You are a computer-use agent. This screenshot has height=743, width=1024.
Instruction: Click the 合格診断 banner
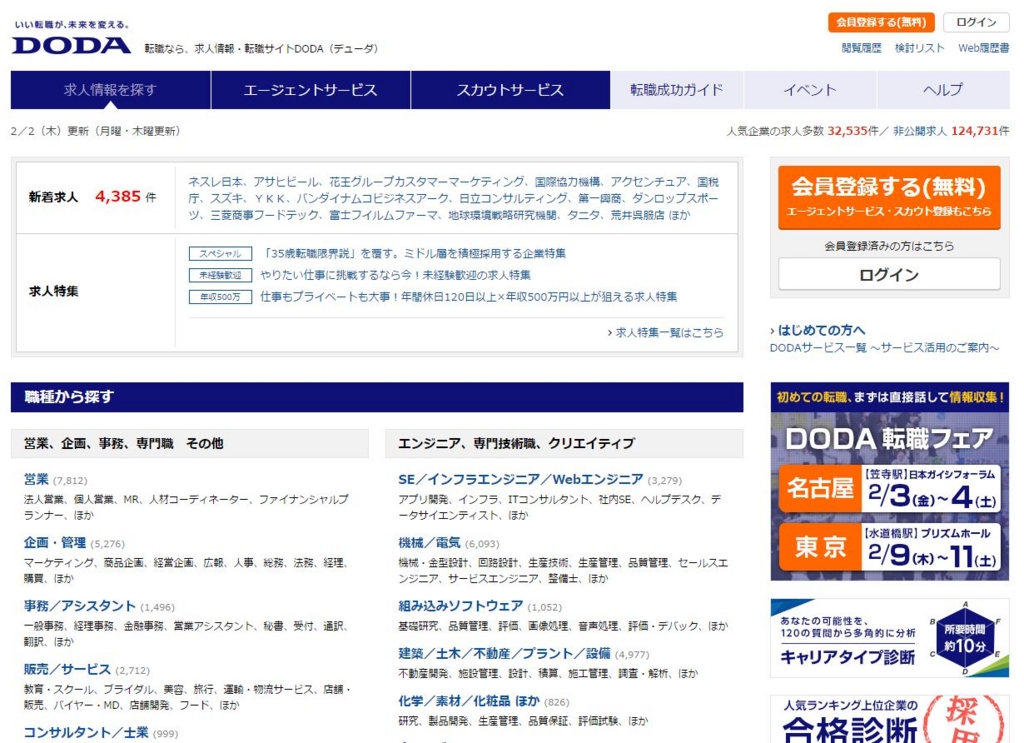tap(889, 719)
